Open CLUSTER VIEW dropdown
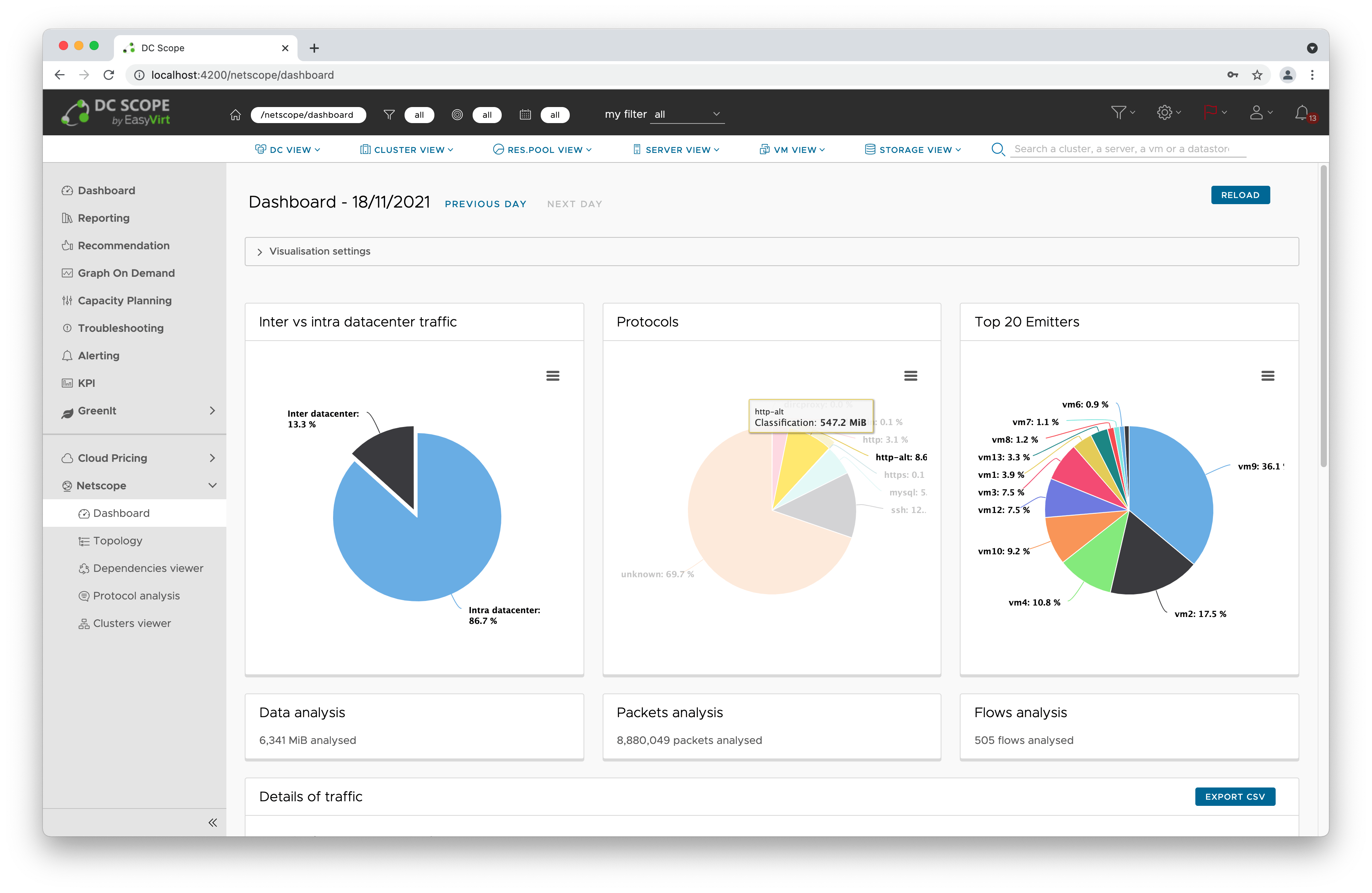The width and height of the screenshot is (1372, 893). [x=407, y=150]
